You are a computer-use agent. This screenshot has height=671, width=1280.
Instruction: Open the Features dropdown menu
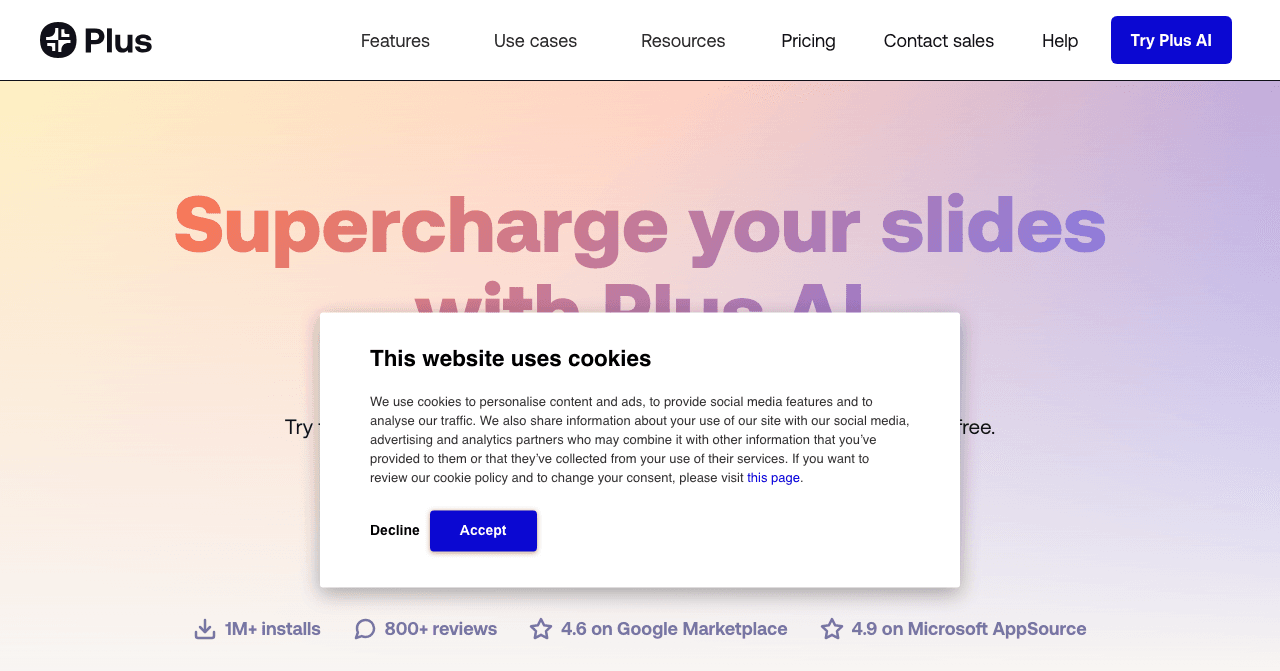[395, 41]
